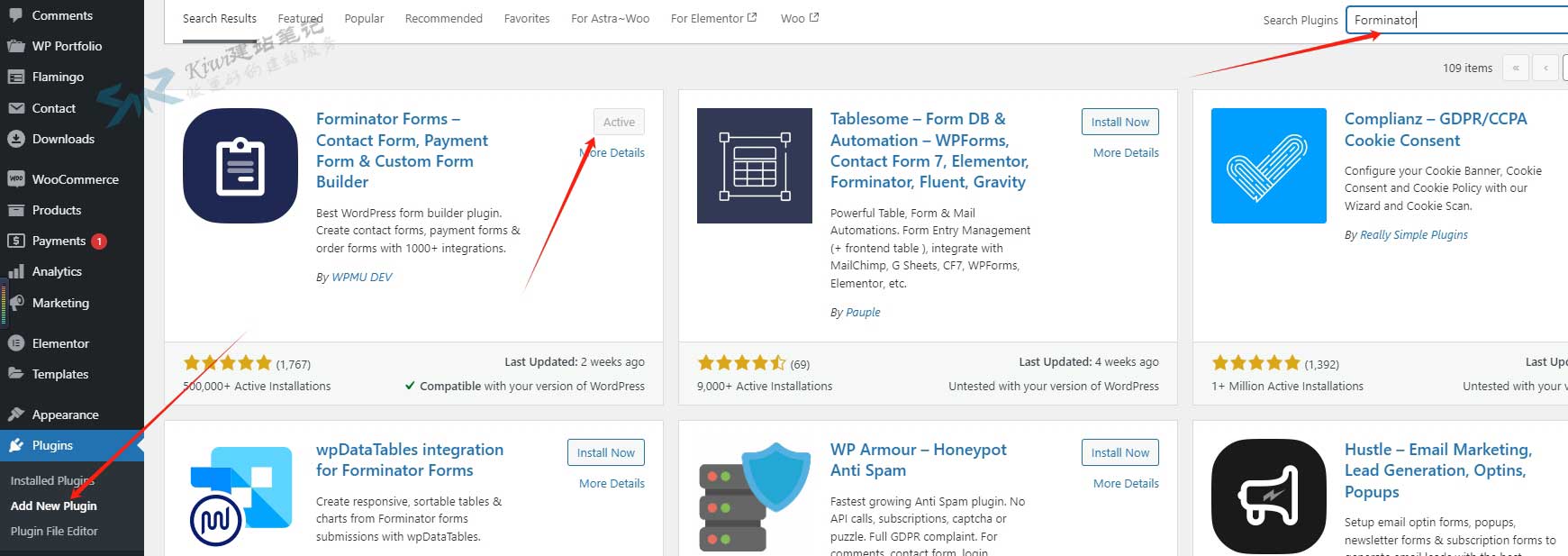Click the Elementor sidebar icon
This screenshot has height=556, width=1568.
15,343
